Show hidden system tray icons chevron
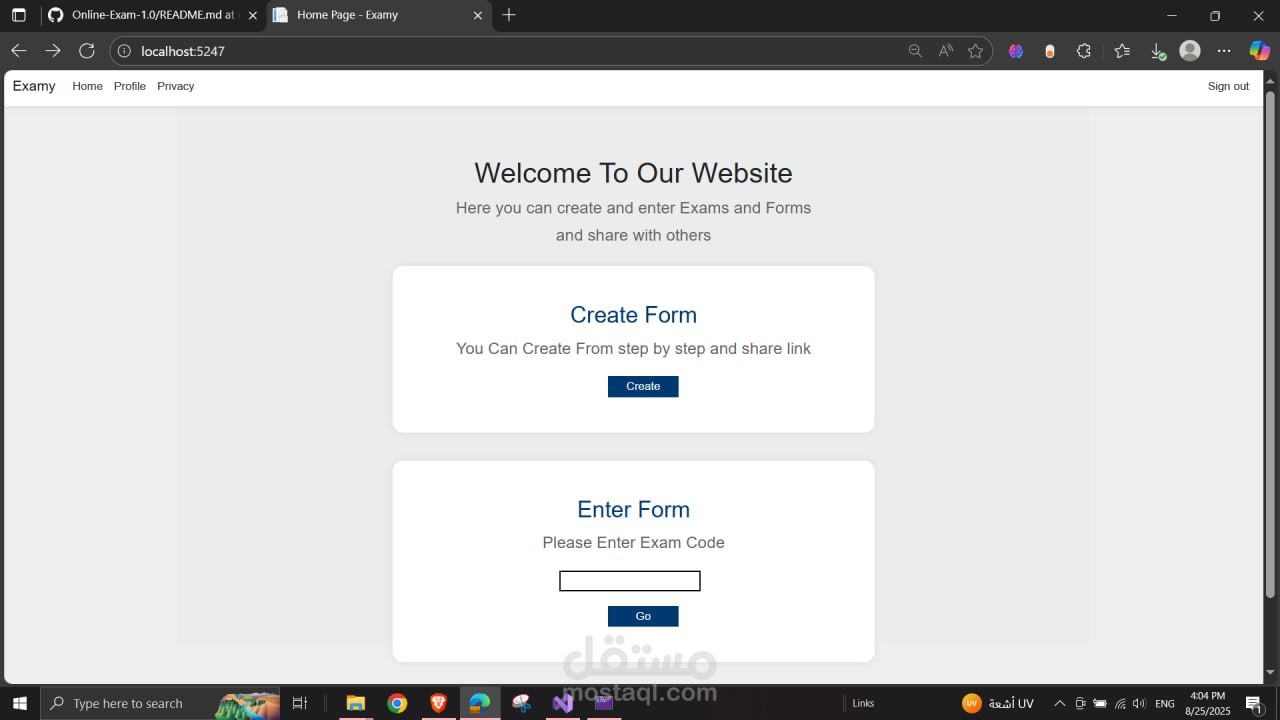The image size is (1280, 720). 1059,703
